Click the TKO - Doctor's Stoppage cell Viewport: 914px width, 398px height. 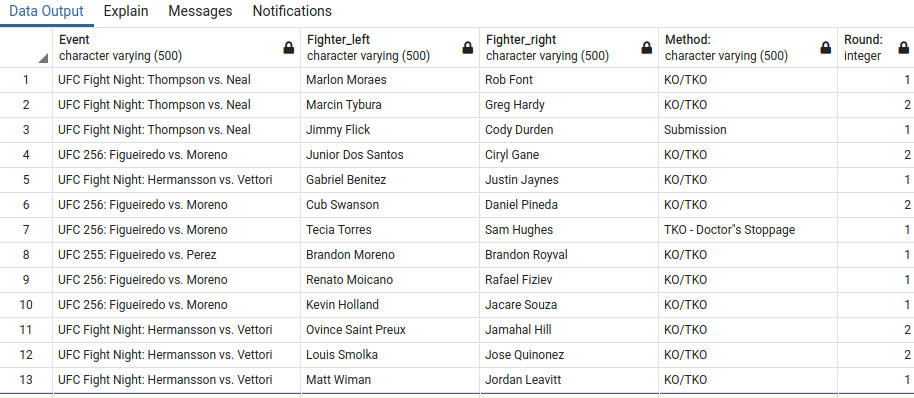pyautogui.click(x=748, y=230)
